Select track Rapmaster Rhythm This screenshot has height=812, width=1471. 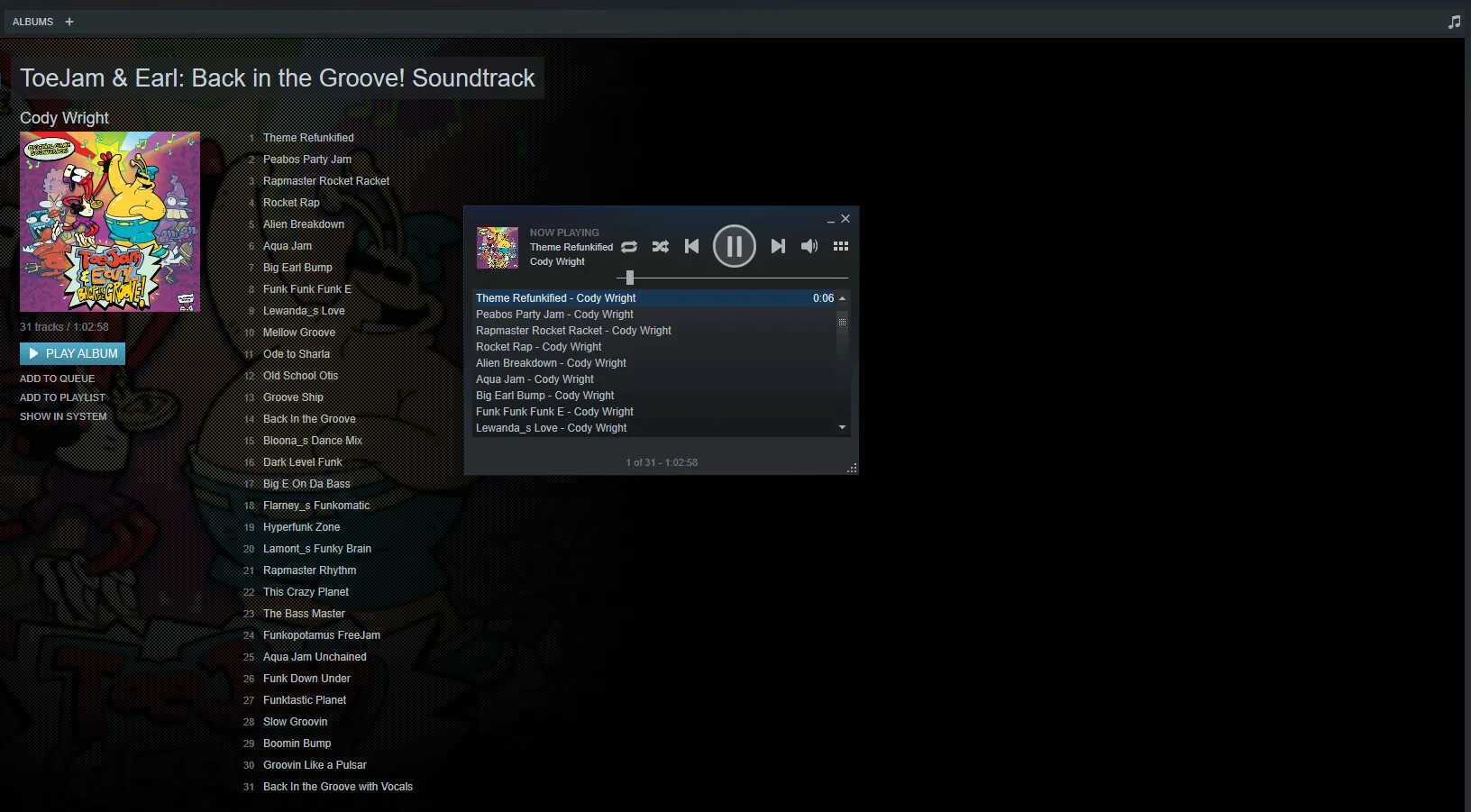pos(309,570)
